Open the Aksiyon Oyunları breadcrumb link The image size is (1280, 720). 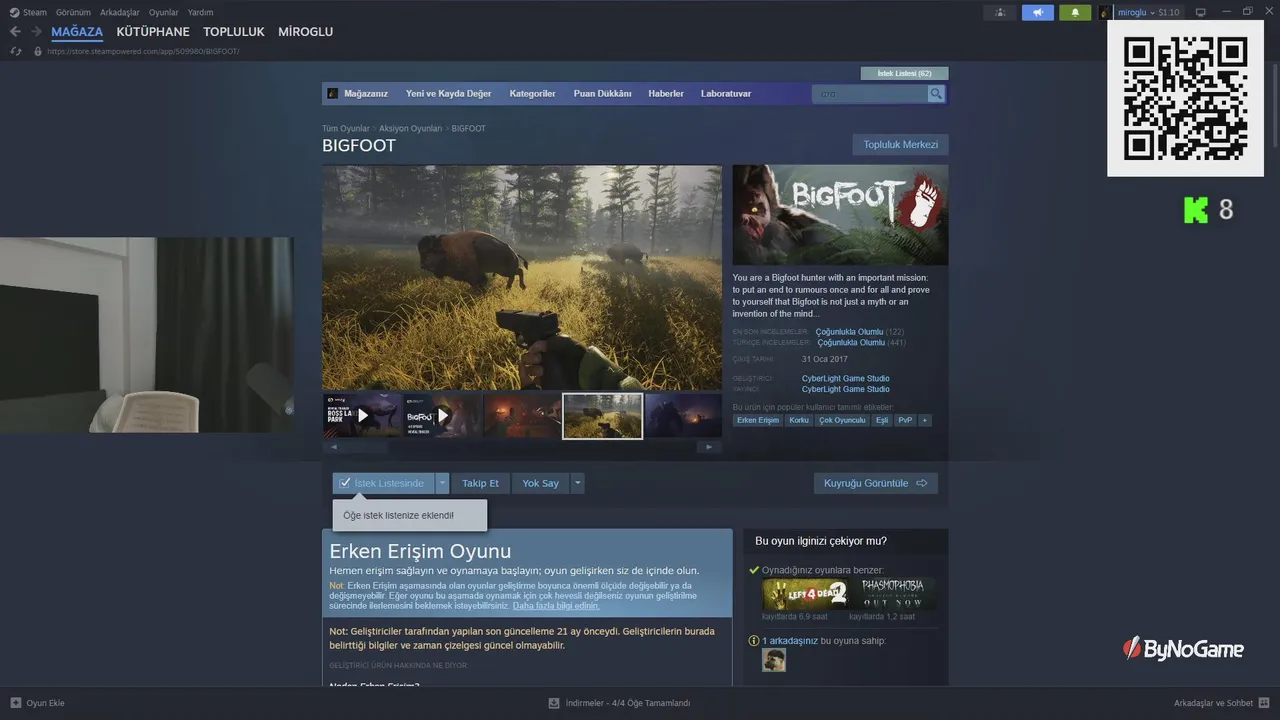pyautogui.click(x=410, y=128)
